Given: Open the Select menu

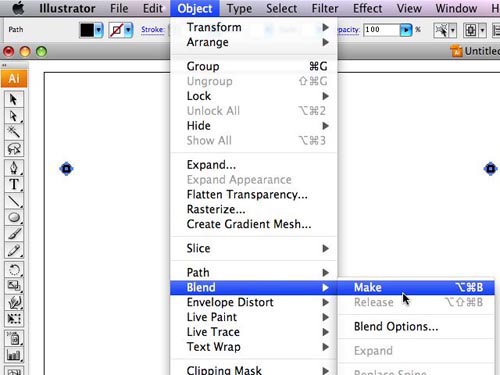Looking at the screenshot, I should click(x=281, y=8).
